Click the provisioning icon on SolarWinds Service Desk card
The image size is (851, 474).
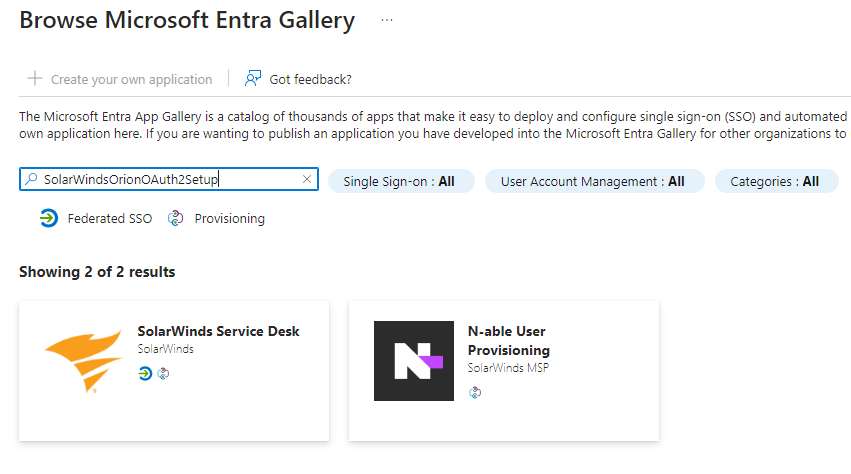point(163,373)
